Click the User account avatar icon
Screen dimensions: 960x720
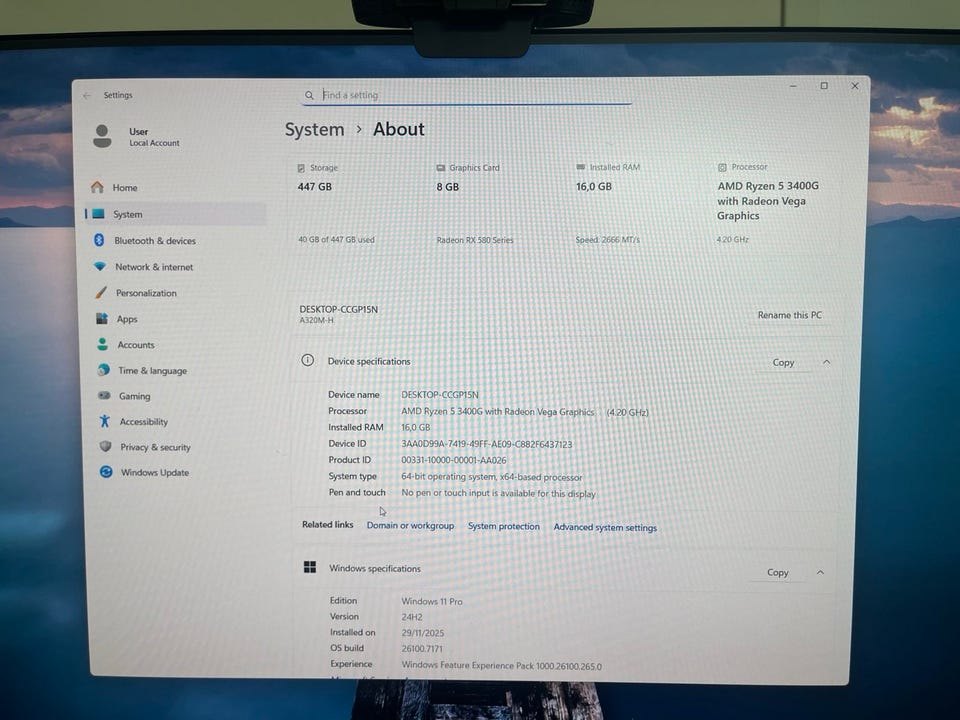click(102, 136)
